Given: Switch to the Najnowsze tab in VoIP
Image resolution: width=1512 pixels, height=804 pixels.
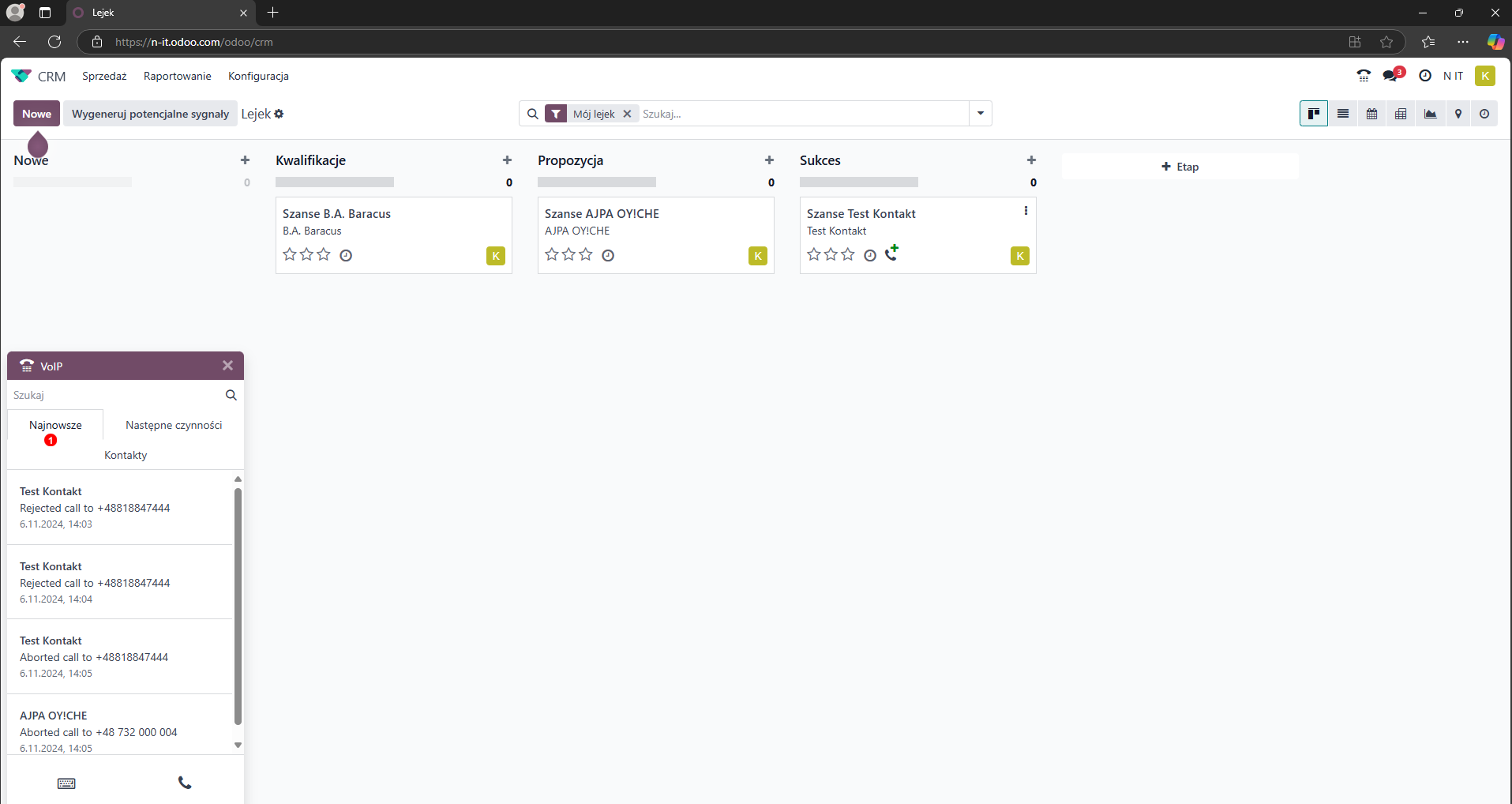Looking at the screenshot, I should (x=54, y=425).
